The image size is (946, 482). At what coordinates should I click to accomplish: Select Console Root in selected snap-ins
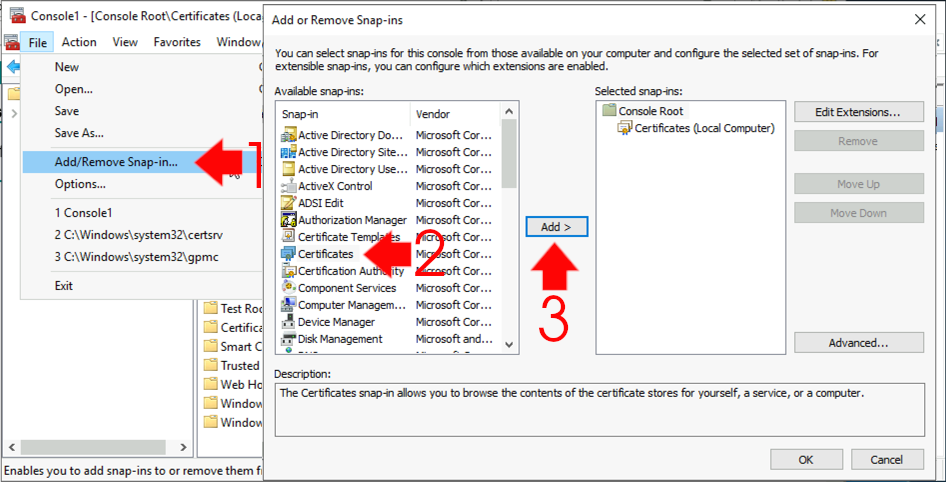(651, 111)
